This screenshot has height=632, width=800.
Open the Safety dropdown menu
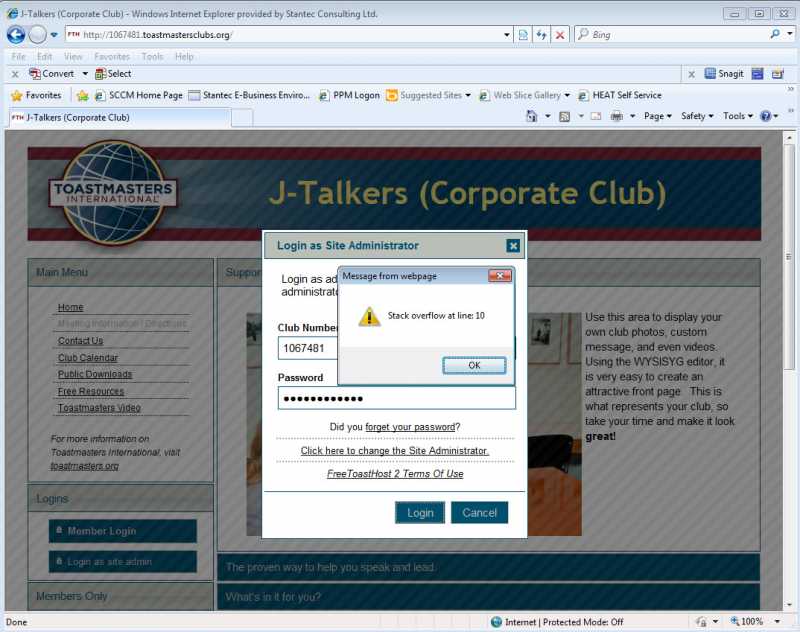(697, 116)
